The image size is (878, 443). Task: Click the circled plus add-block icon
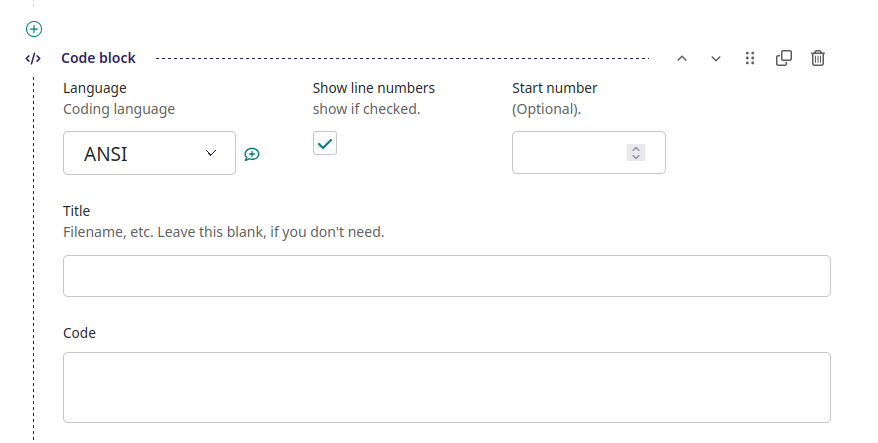click(33, 29)
